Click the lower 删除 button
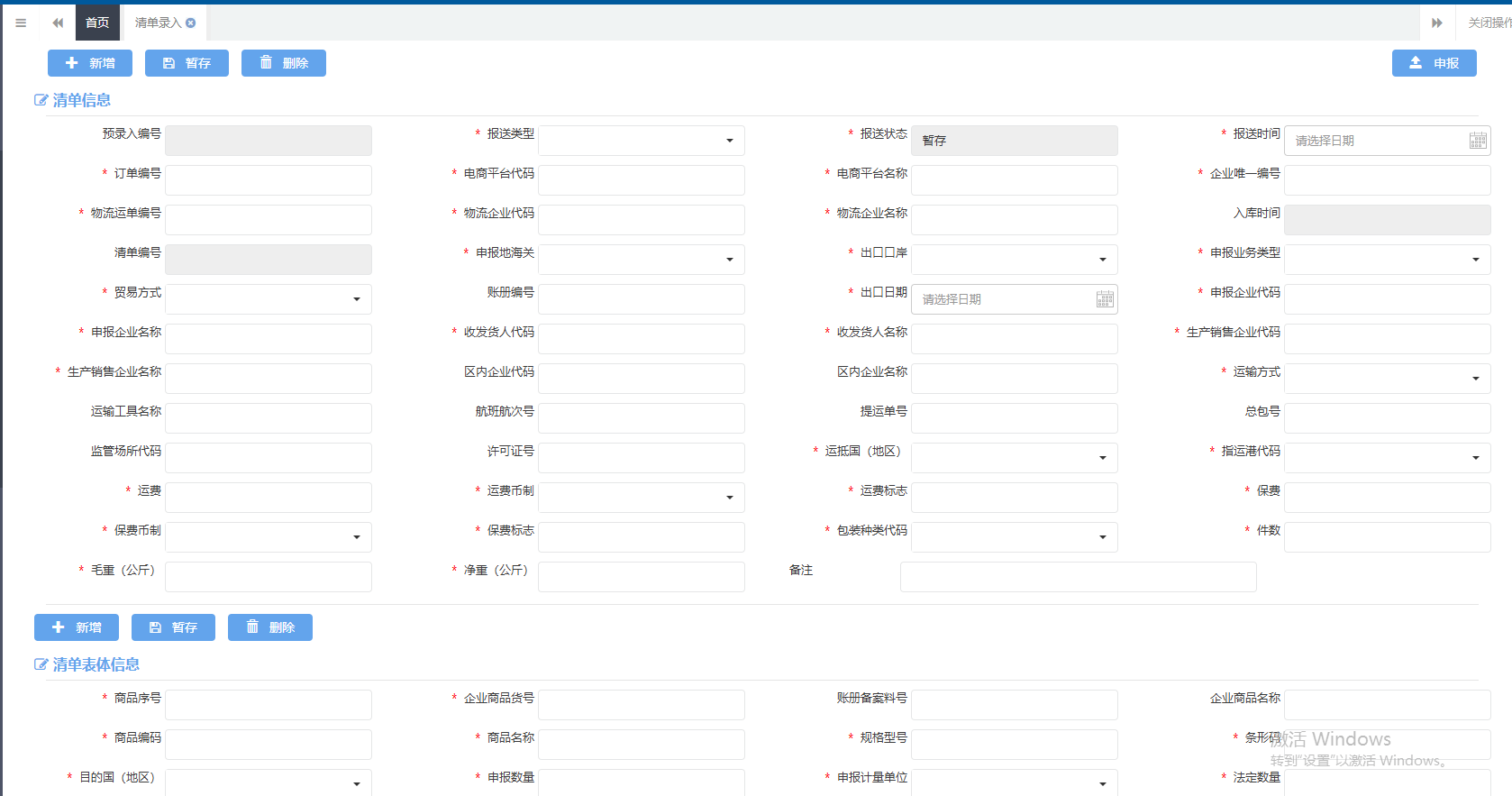The width and height of the screenshot is (1512, 796). tap(270, 627)
